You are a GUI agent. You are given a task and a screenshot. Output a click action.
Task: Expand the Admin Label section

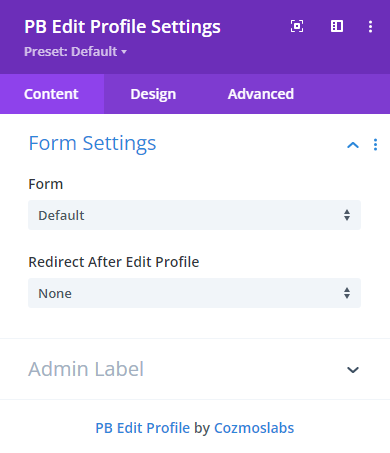coord(353,370)
